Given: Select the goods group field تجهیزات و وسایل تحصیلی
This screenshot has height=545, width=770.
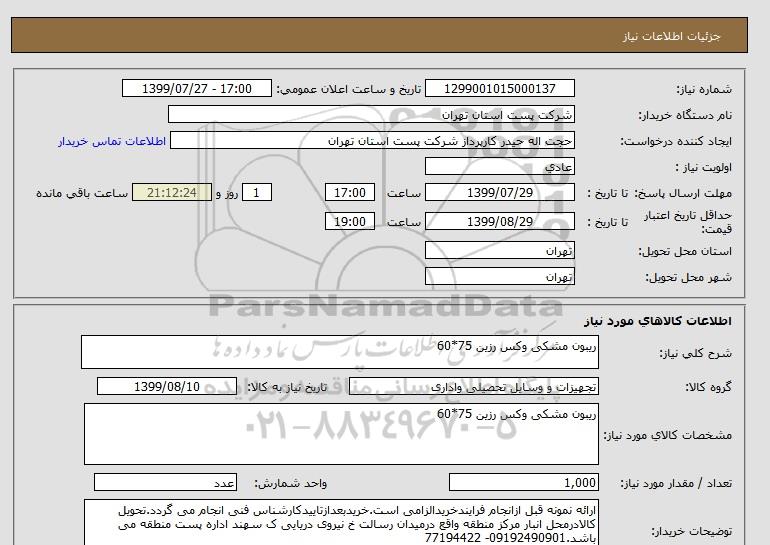Looking at the screenshot, I should [474, 386].
